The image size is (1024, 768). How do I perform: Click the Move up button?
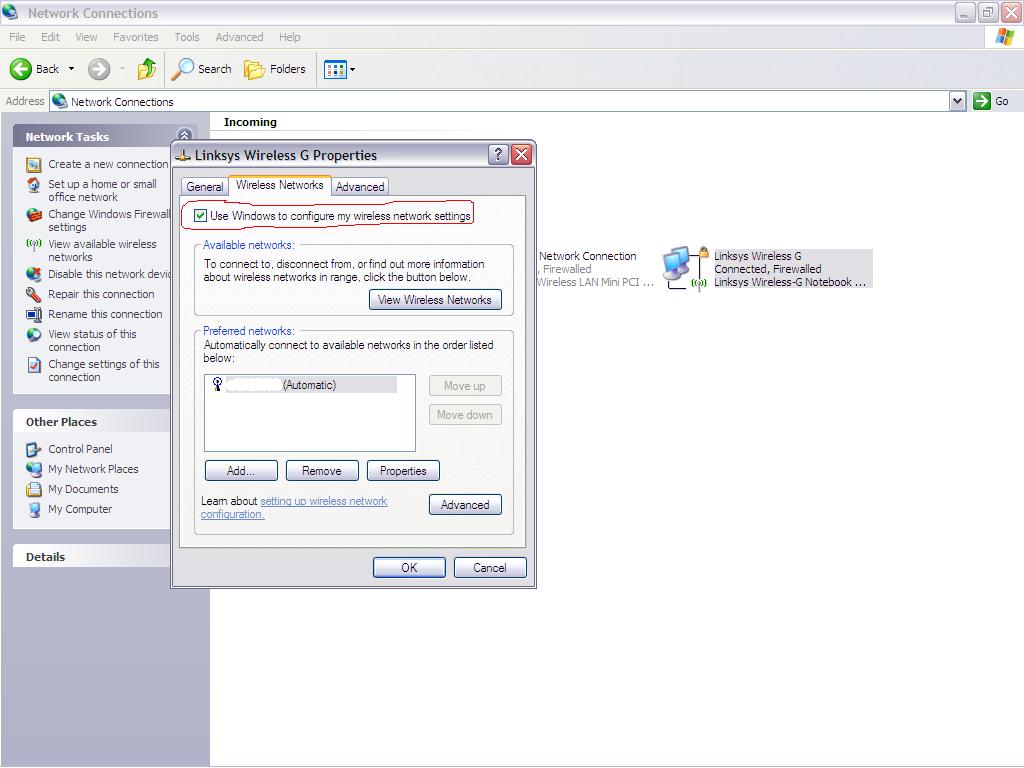465,386
